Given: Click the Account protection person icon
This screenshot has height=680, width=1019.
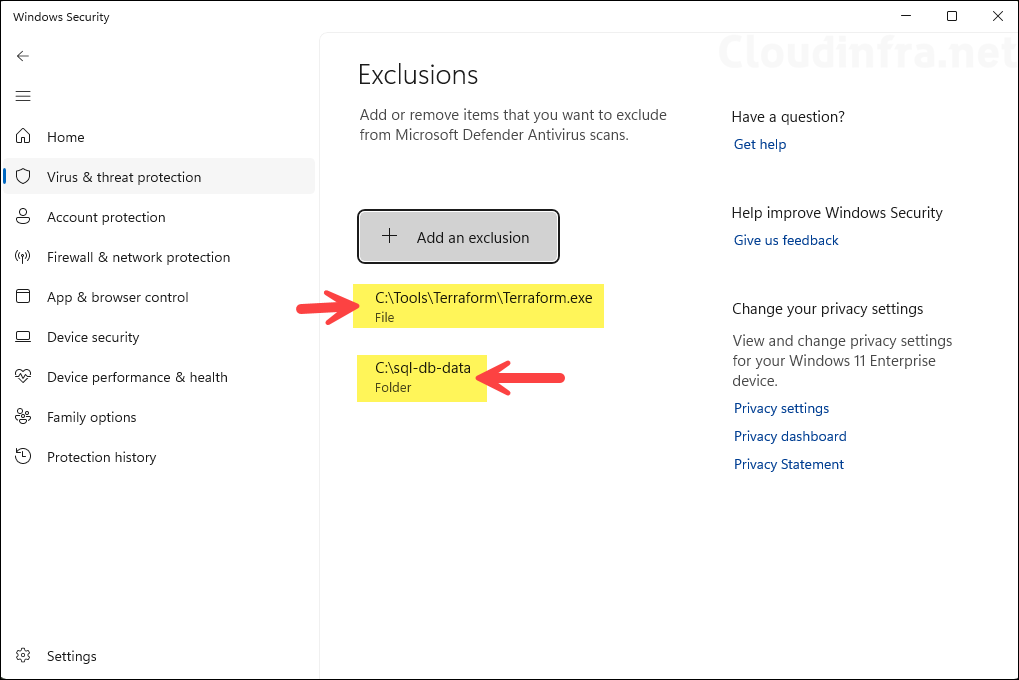Looking at the screenshot, I should (22, 216).
